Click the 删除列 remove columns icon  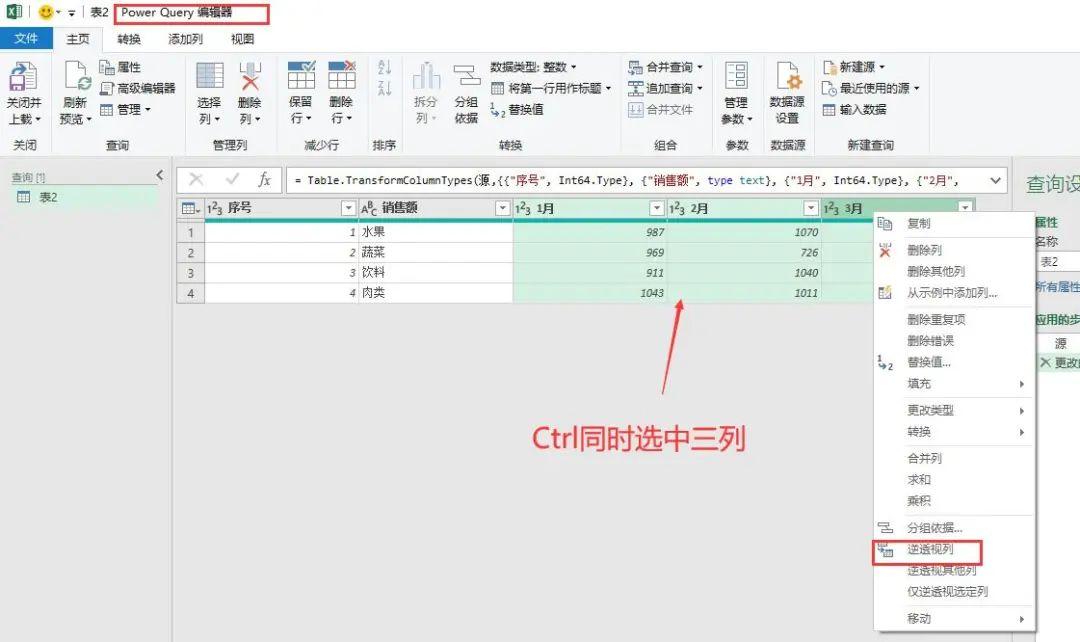point(250,78)
